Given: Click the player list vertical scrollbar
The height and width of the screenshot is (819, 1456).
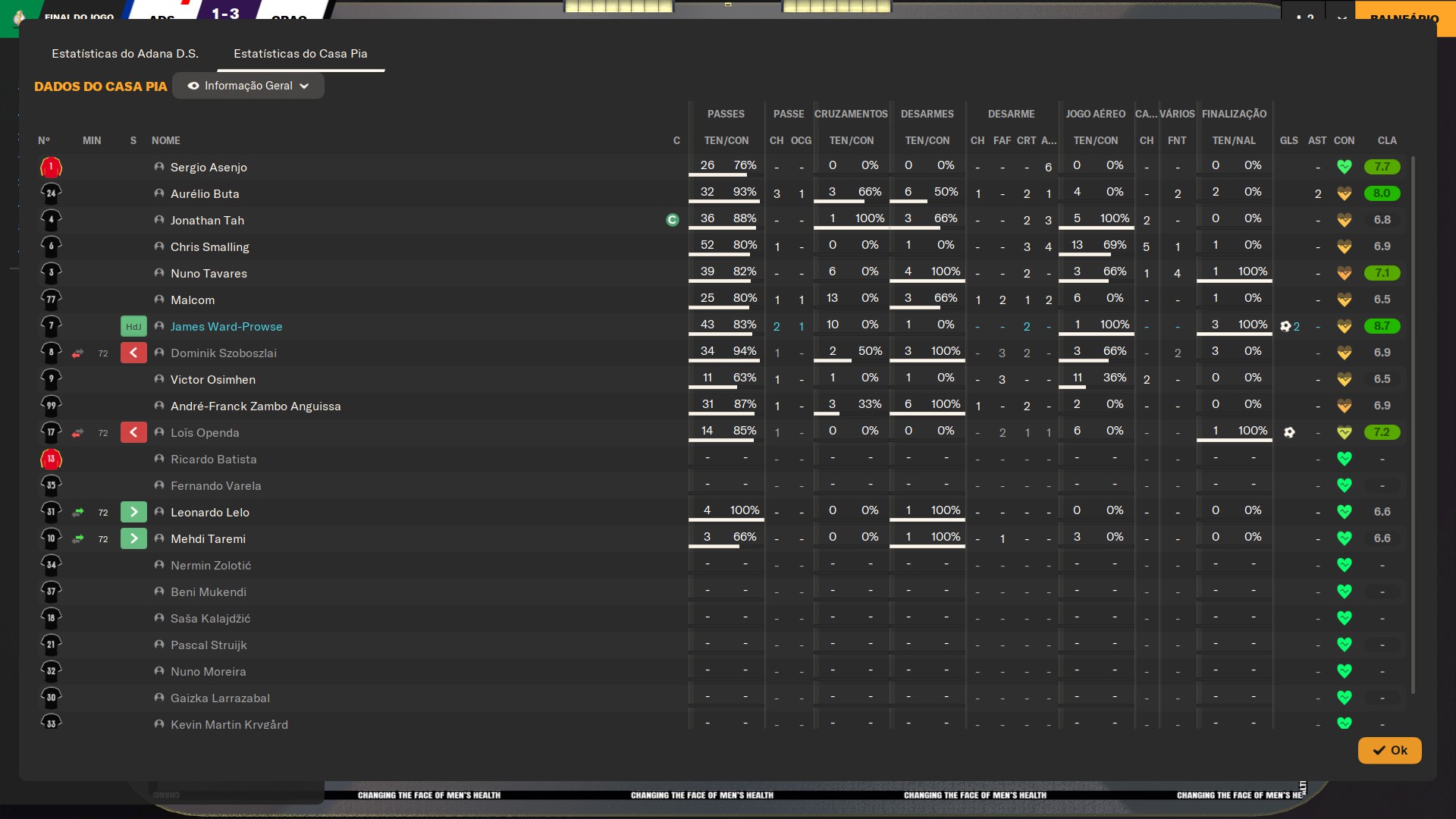Looking at the screenshot, I should click(1413, 425).
